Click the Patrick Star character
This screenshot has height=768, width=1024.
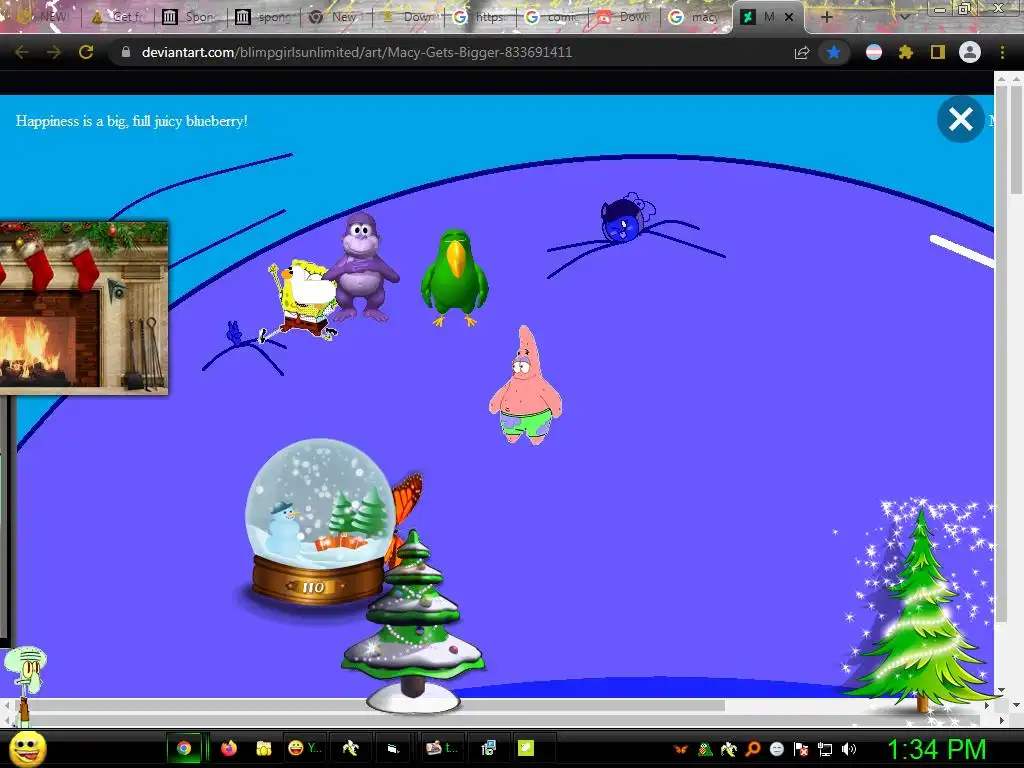point(525,385)
